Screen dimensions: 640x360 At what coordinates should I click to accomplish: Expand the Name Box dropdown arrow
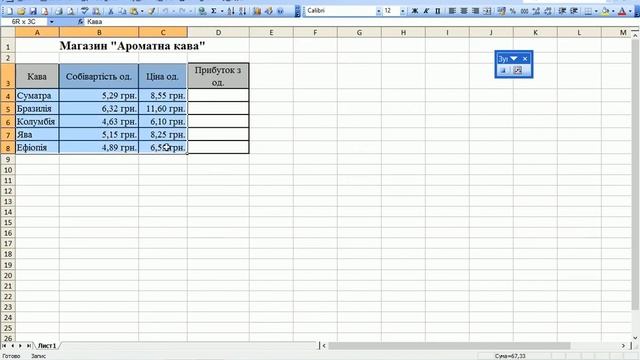[x=52, y=22]
